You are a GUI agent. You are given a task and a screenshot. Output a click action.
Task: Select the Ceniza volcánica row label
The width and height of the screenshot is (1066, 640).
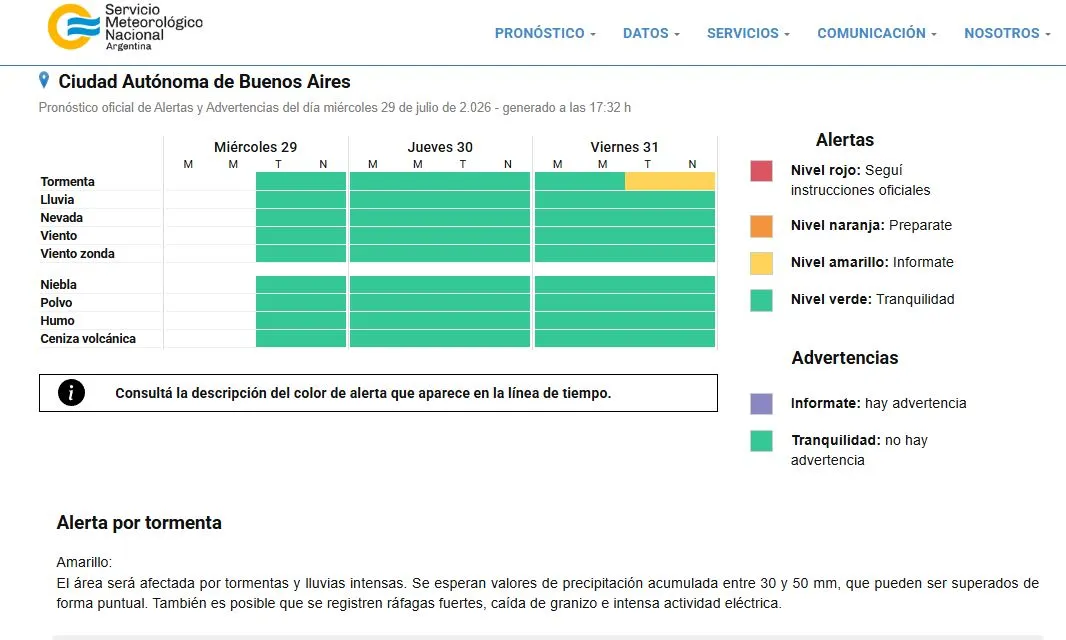(88, 339)
